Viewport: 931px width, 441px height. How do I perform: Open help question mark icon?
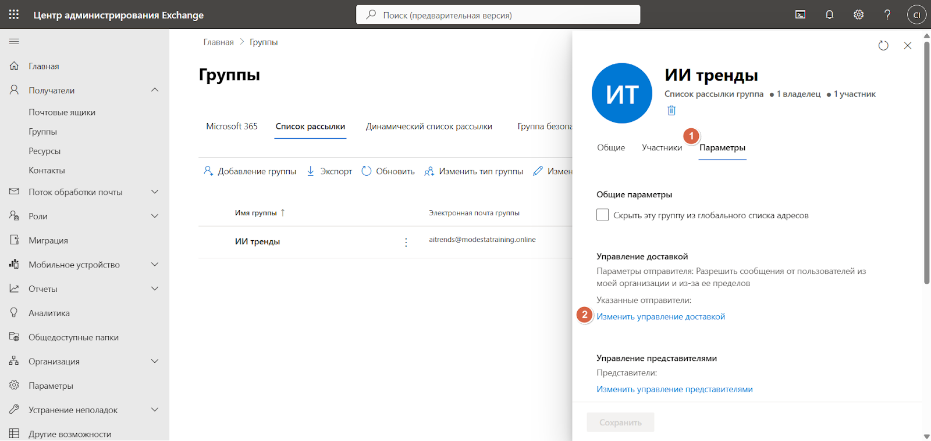coord(887,15)
